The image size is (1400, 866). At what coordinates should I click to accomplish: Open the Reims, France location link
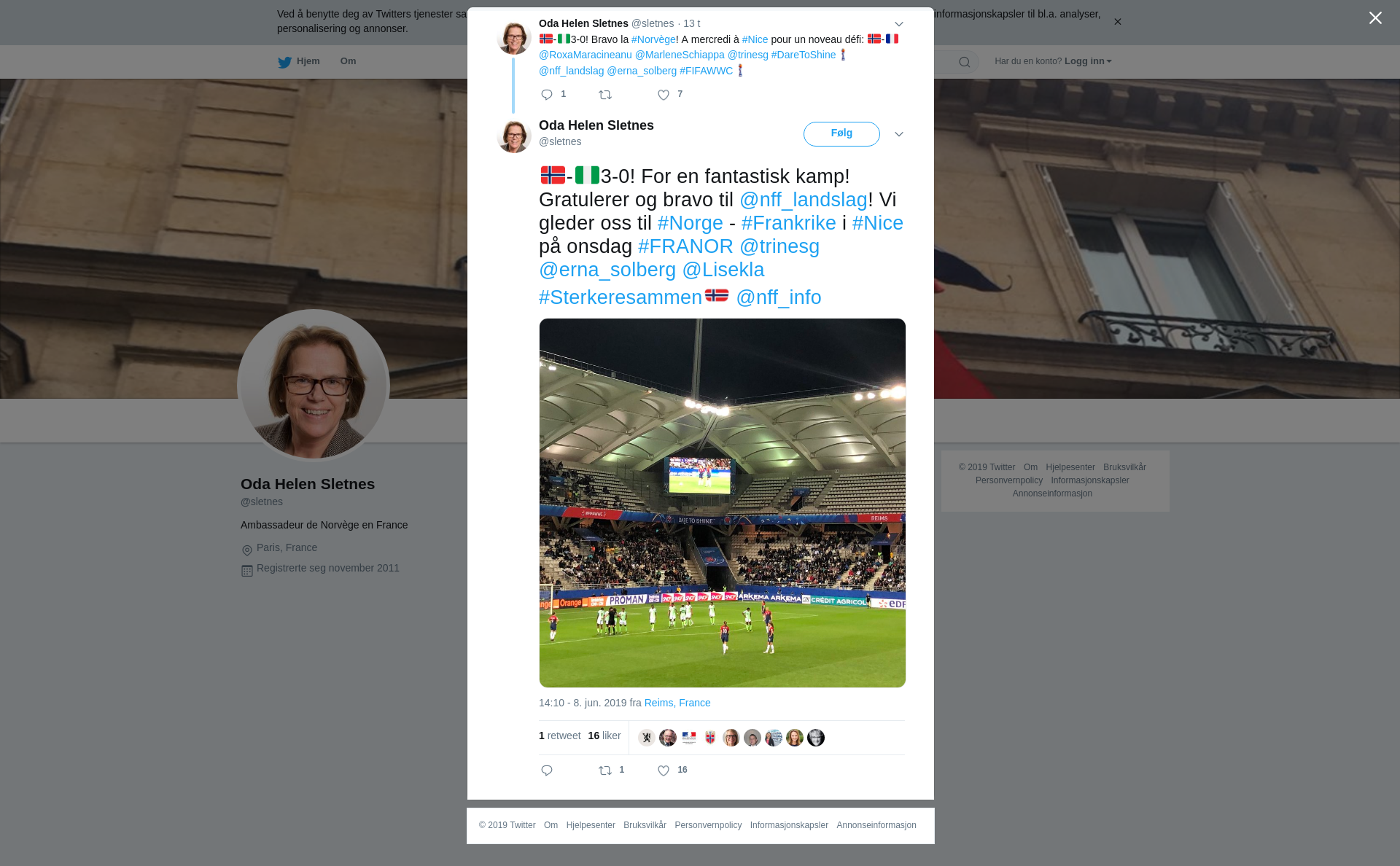pos(677,703)
